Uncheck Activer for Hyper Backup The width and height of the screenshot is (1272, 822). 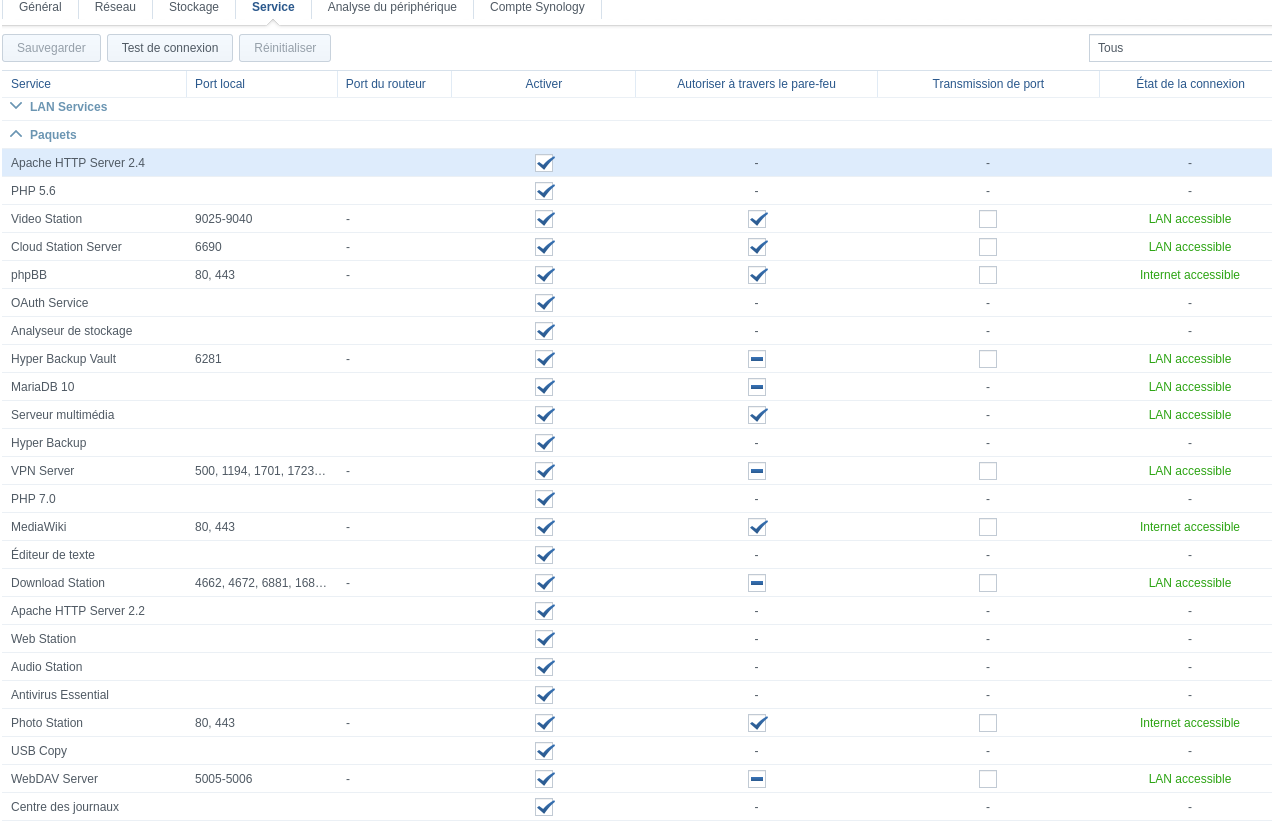pos(544,443)
